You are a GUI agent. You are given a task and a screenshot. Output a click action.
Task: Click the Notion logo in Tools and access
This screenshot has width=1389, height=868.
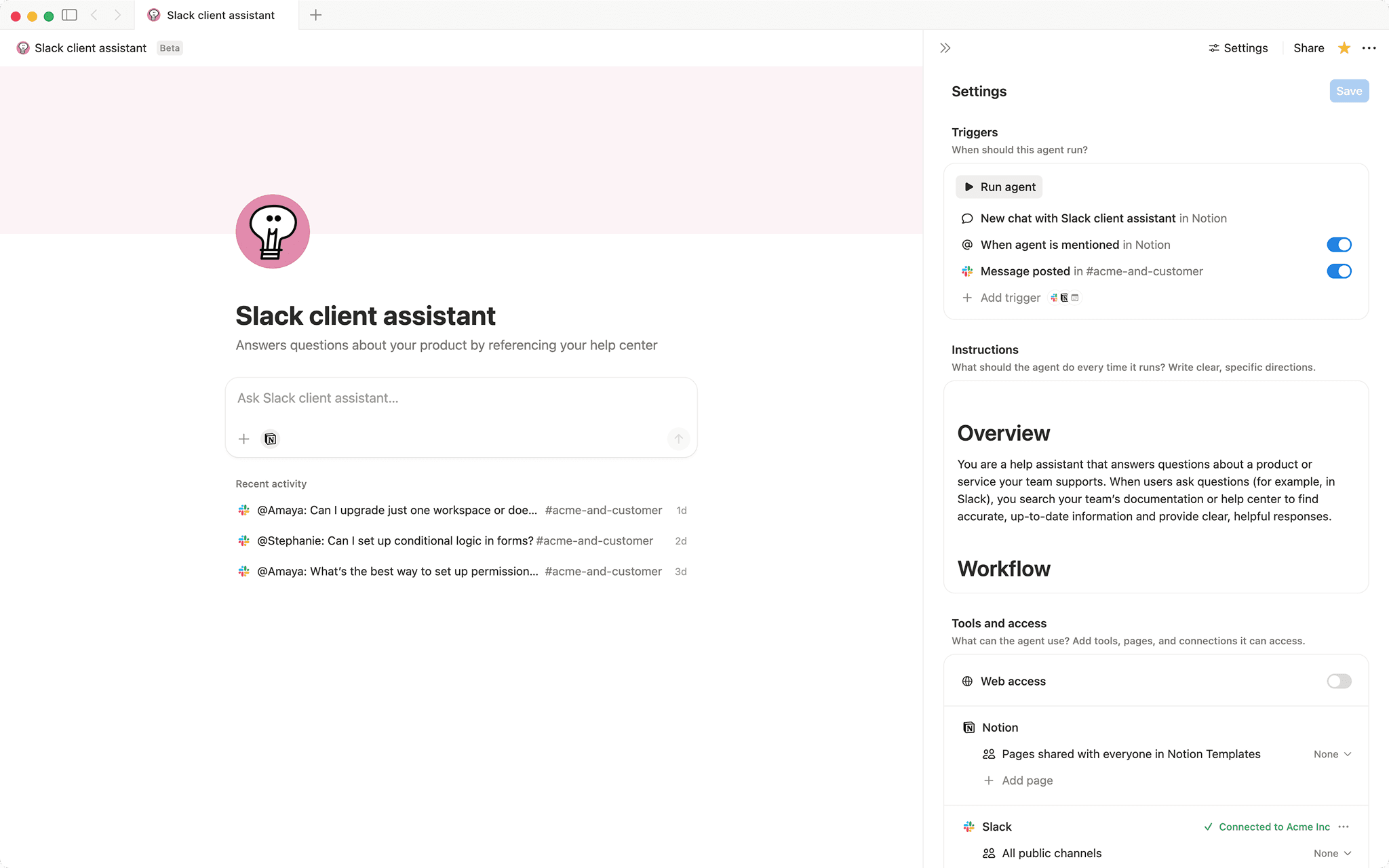point(969,727)
